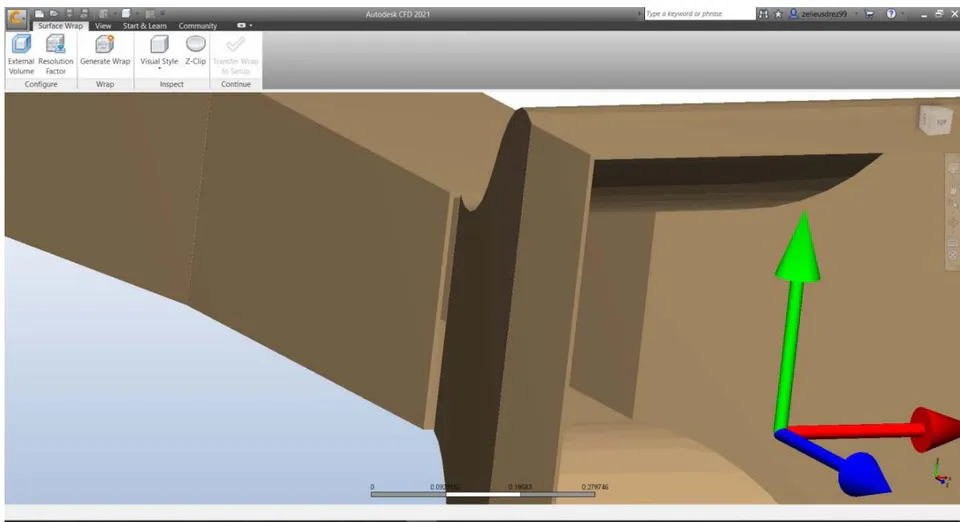The image size is (960, 522).
Task: Click the New file icon in quick access toolbar
Action: (x=39, y=13)
